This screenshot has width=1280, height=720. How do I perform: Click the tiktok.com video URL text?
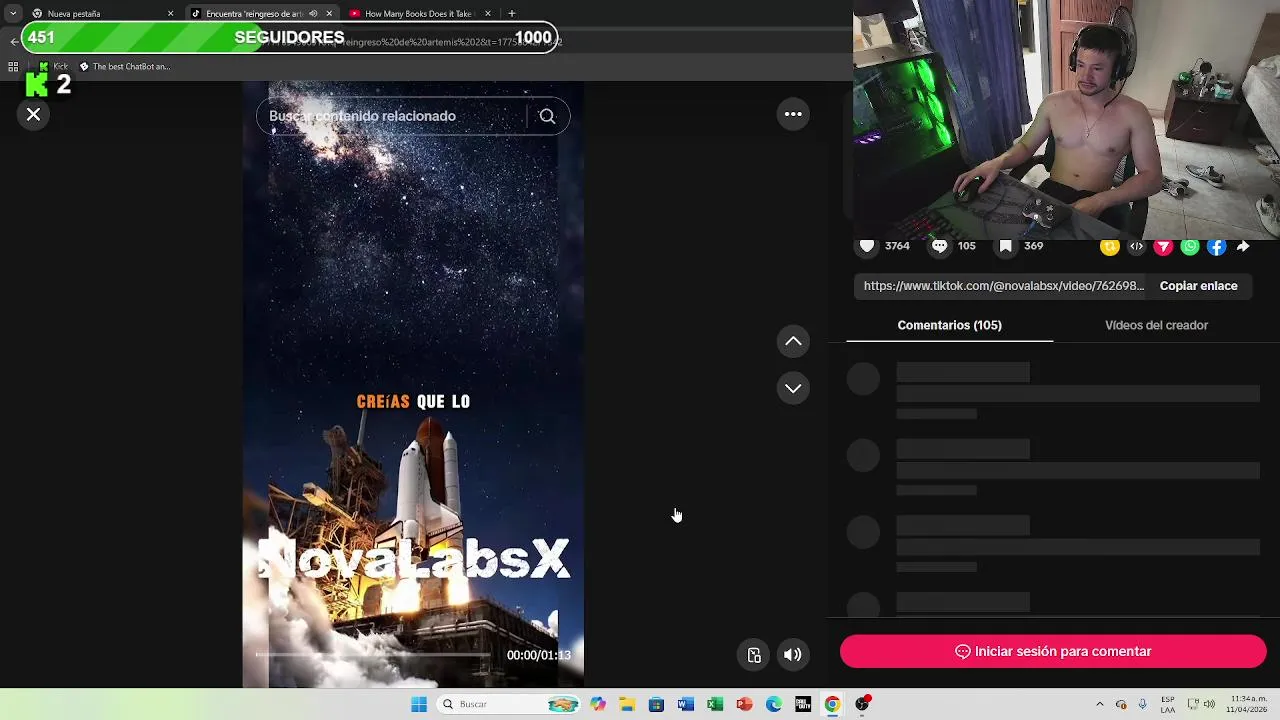1003,286
